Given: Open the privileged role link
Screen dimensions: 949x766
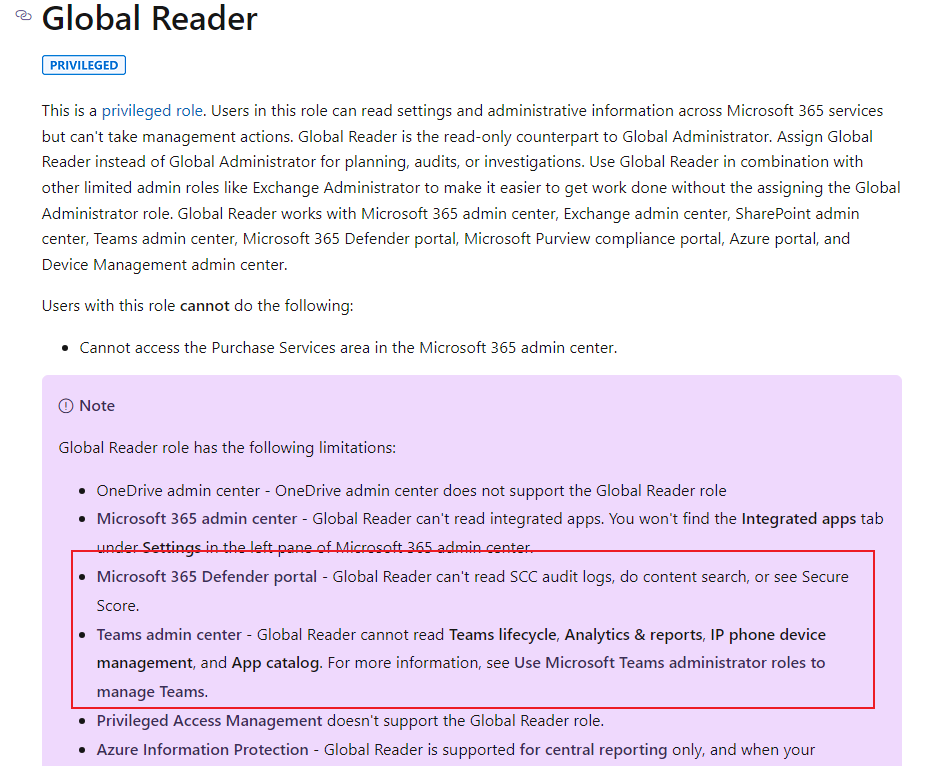Looking at the screenshot, I should tap(152, 111).
